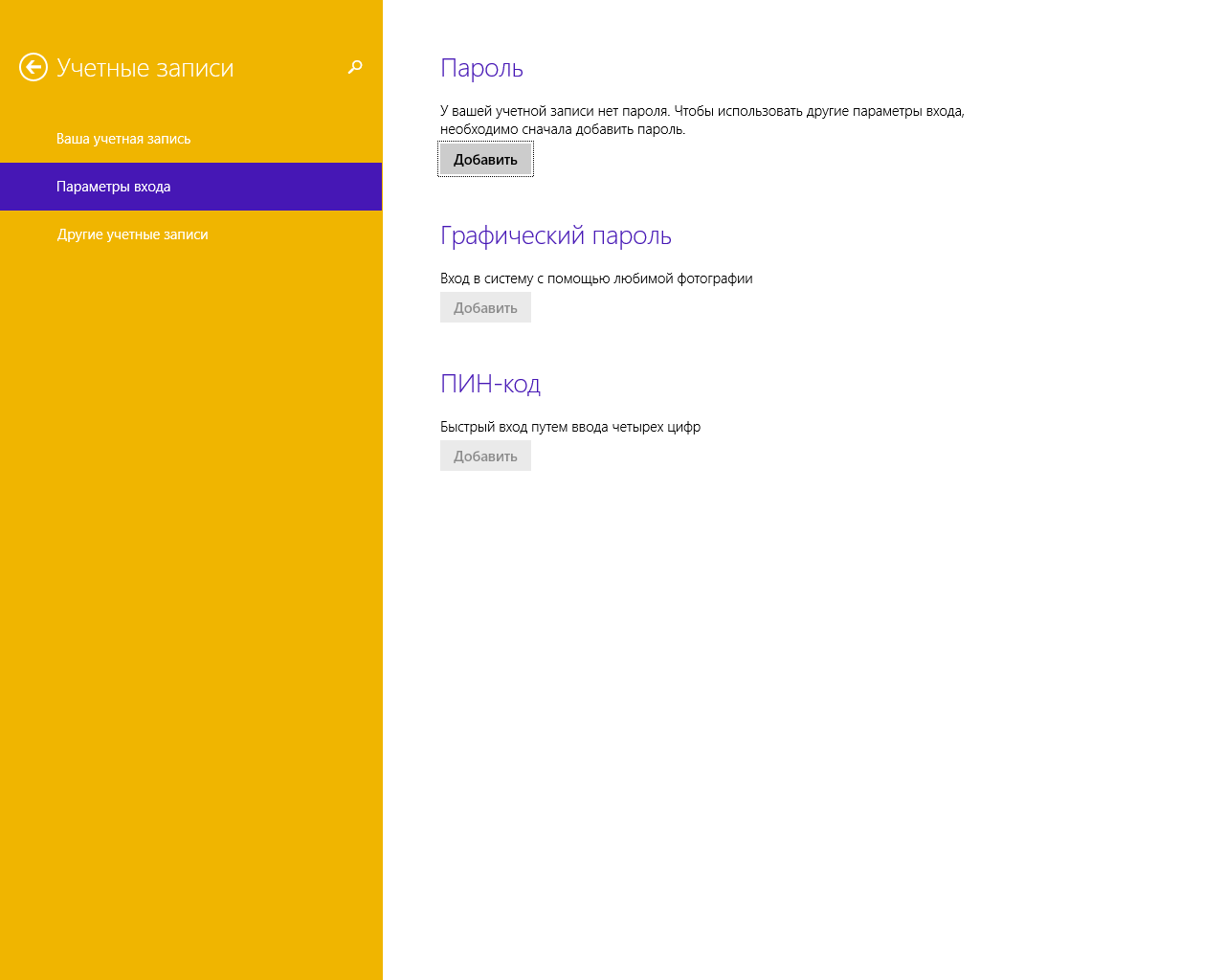Open search with the magnifier icon
This screenshot has height=980, width=1225.
tap(355, 67)
